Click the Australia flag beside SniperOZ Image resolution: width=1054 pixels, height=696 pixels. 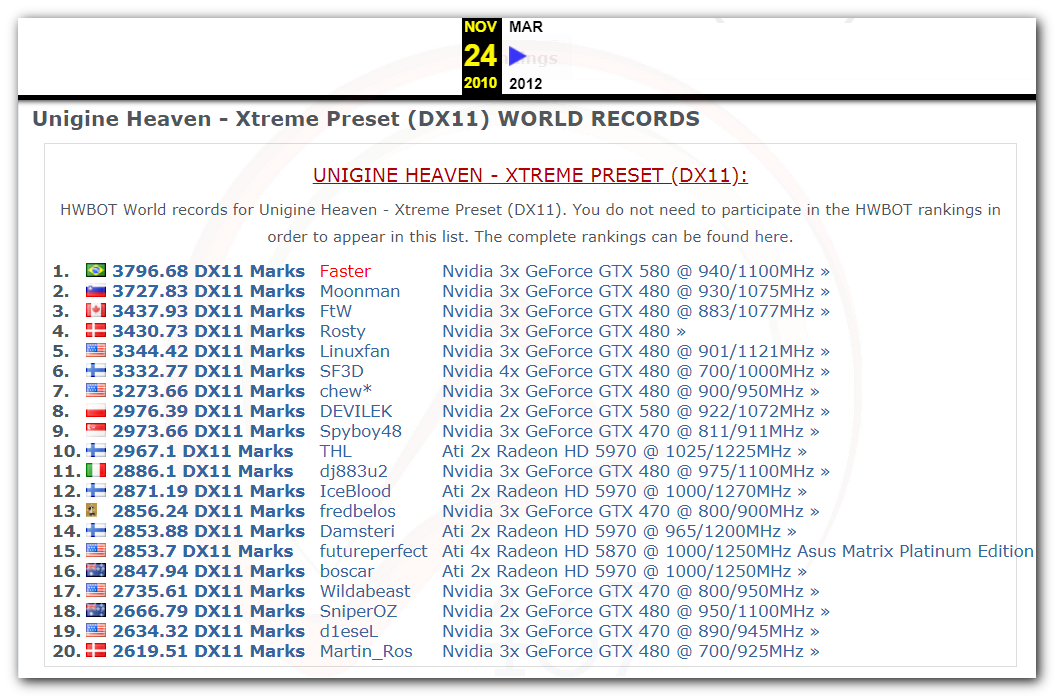tap(95, 611)
